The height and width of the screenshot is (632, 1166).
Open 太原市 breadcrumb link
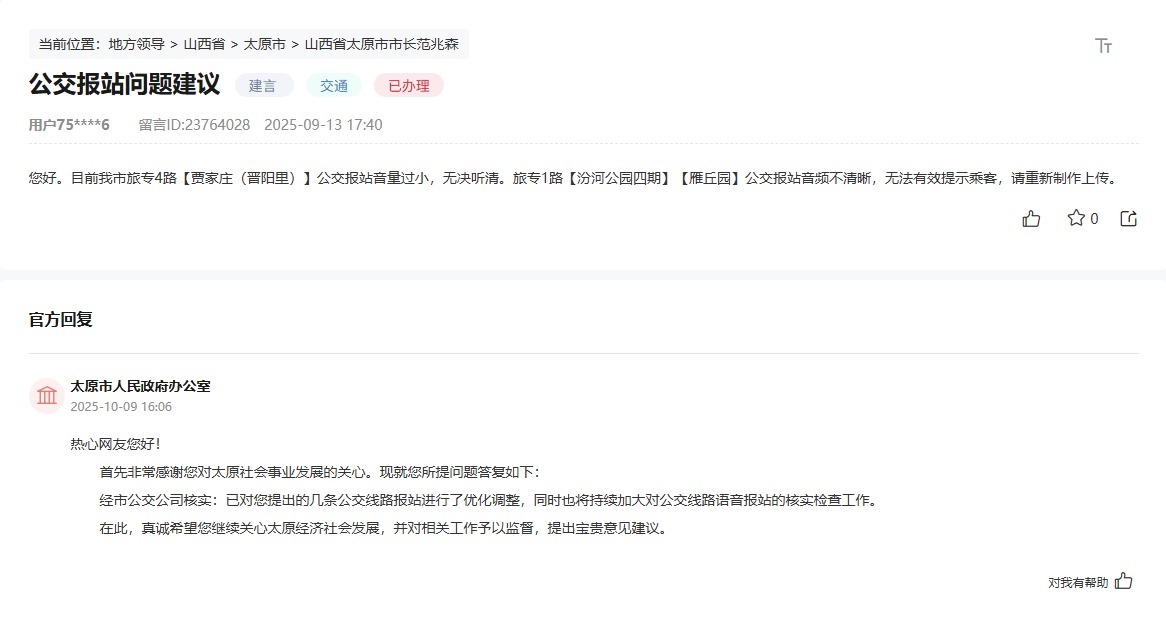[265, 45]
